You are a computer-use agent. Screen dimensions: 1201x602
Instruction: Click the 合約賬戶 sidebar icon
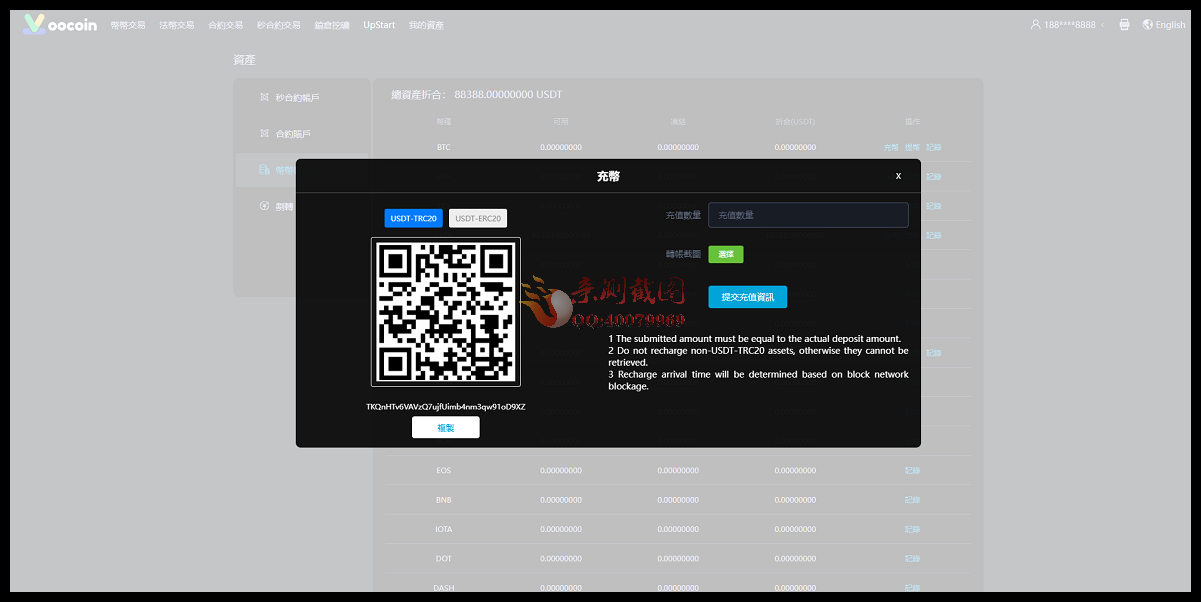click(264, 133)
